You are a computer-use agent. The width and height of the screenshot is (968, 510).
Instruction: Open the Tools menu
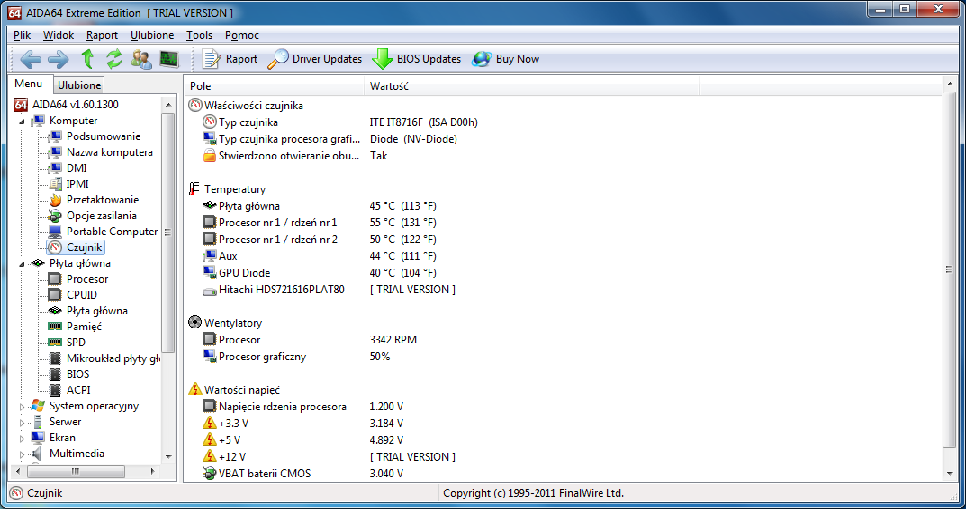pos(199,35)
